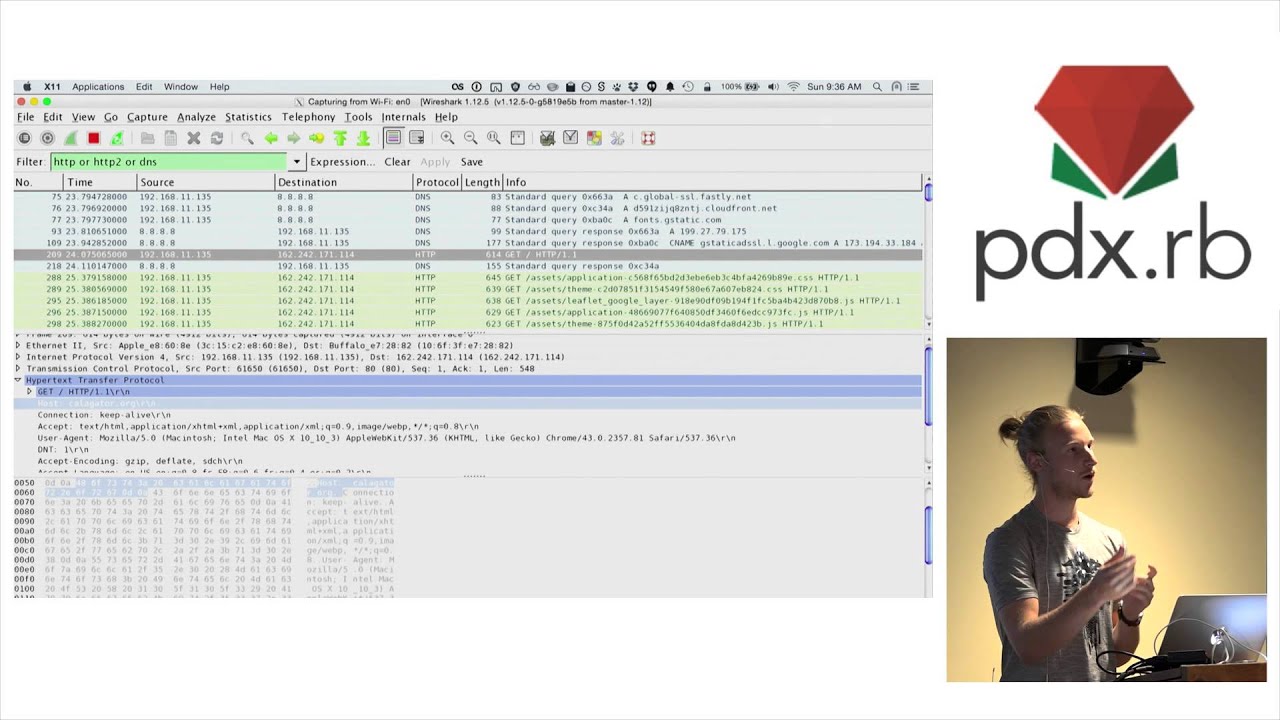Toggle packet list colorization

point(393,138)
